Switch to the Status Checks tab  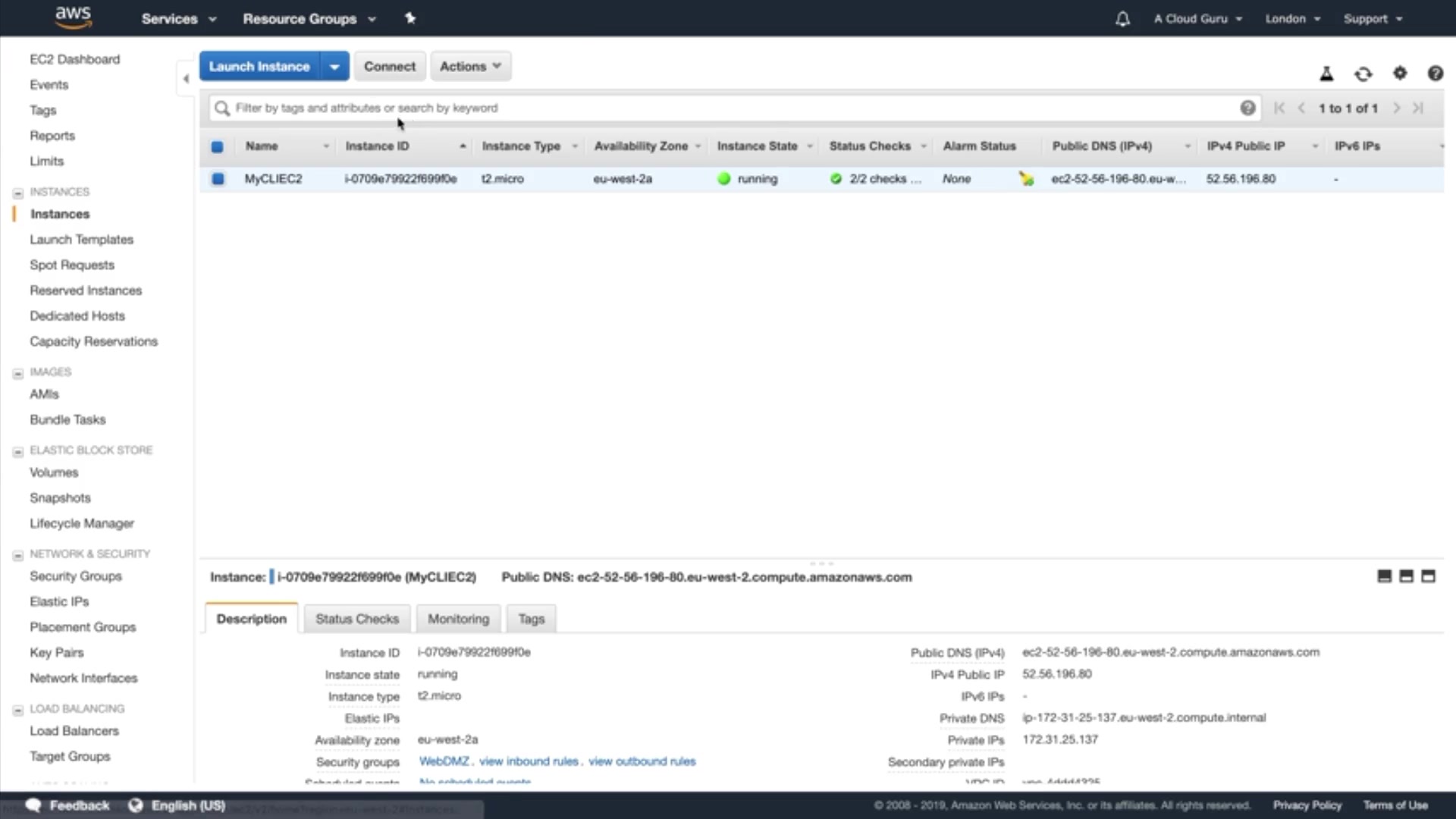(356, 619)
